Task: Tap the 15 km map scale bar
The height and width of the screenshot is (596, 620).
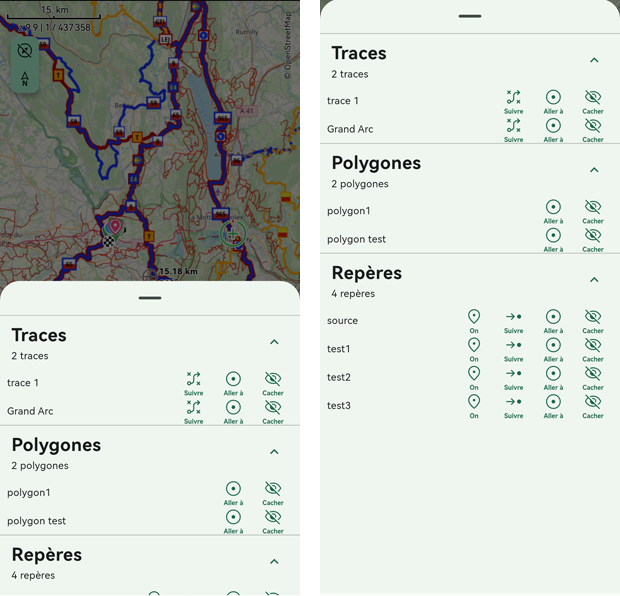Action: [x=54, y=13]
